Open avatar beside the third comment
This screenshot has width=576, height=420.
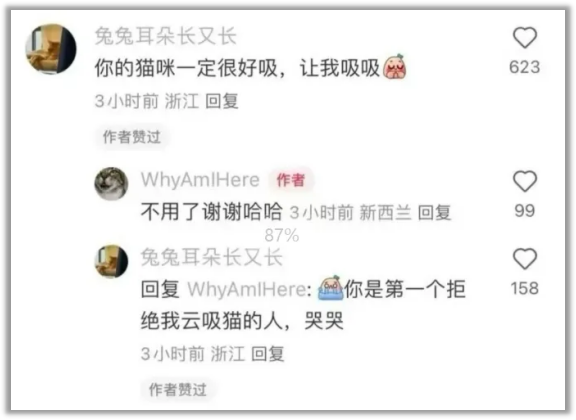pyautogui.click(x=111, y=261)
